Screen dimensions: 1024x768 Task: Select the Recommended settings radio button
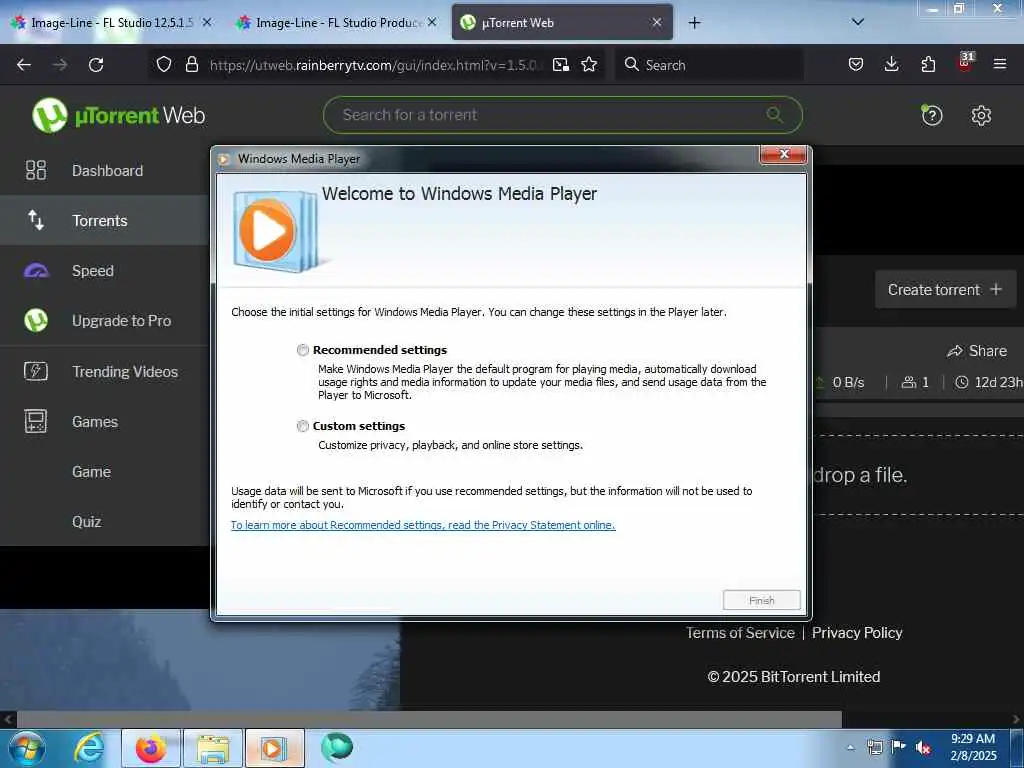(x=302, y=350)
